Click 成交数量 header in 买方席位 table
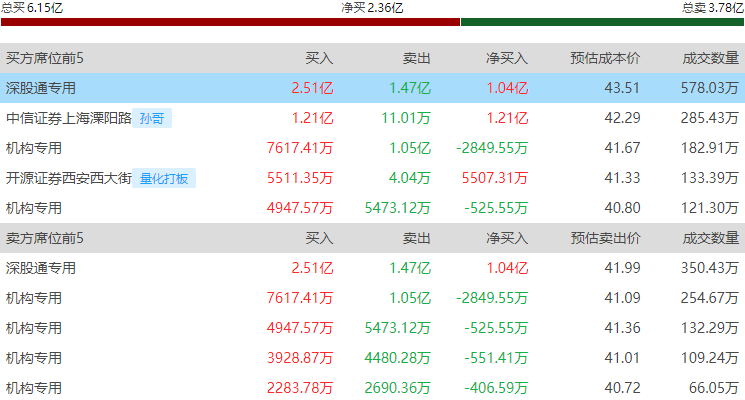Image resolution: width=745 pixels, height=400 pixels. (x=711, y=58)
